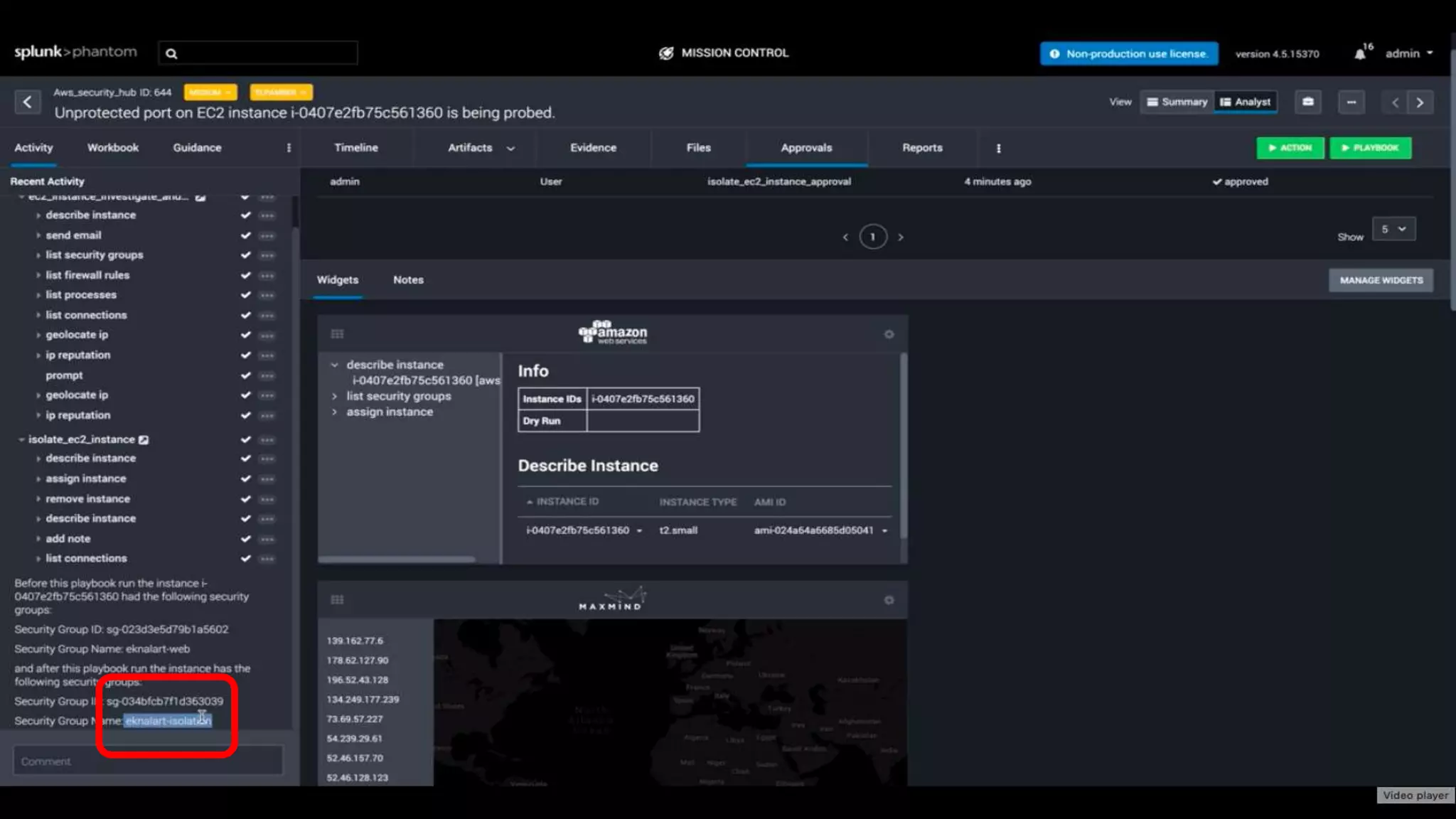Viewport: 1456px width, 819px height.
Task: Open AMI ID cell dropdown arrow
Action: [x=884, y=531]
